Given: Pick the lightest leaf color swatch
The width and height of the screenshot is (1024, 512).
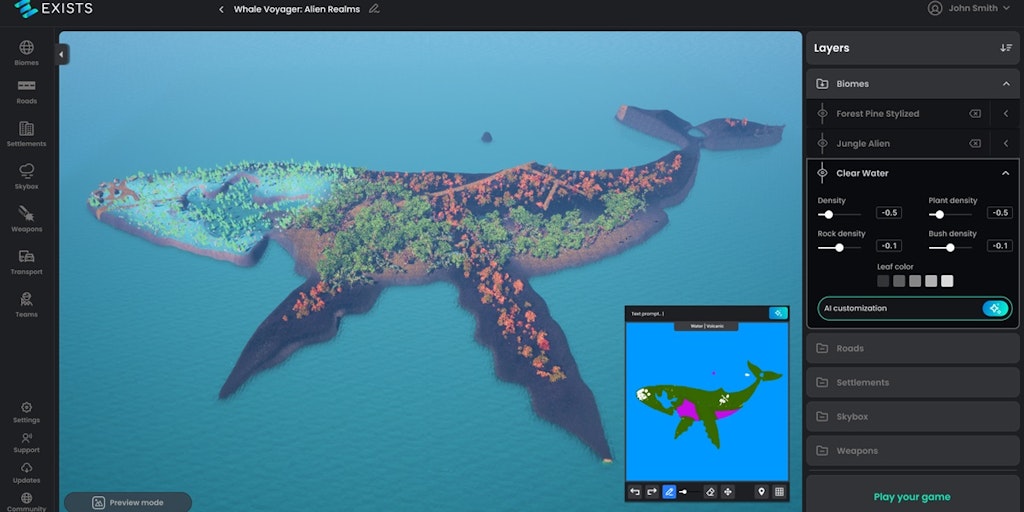Looking at the screenshot, I should [947, 281].
